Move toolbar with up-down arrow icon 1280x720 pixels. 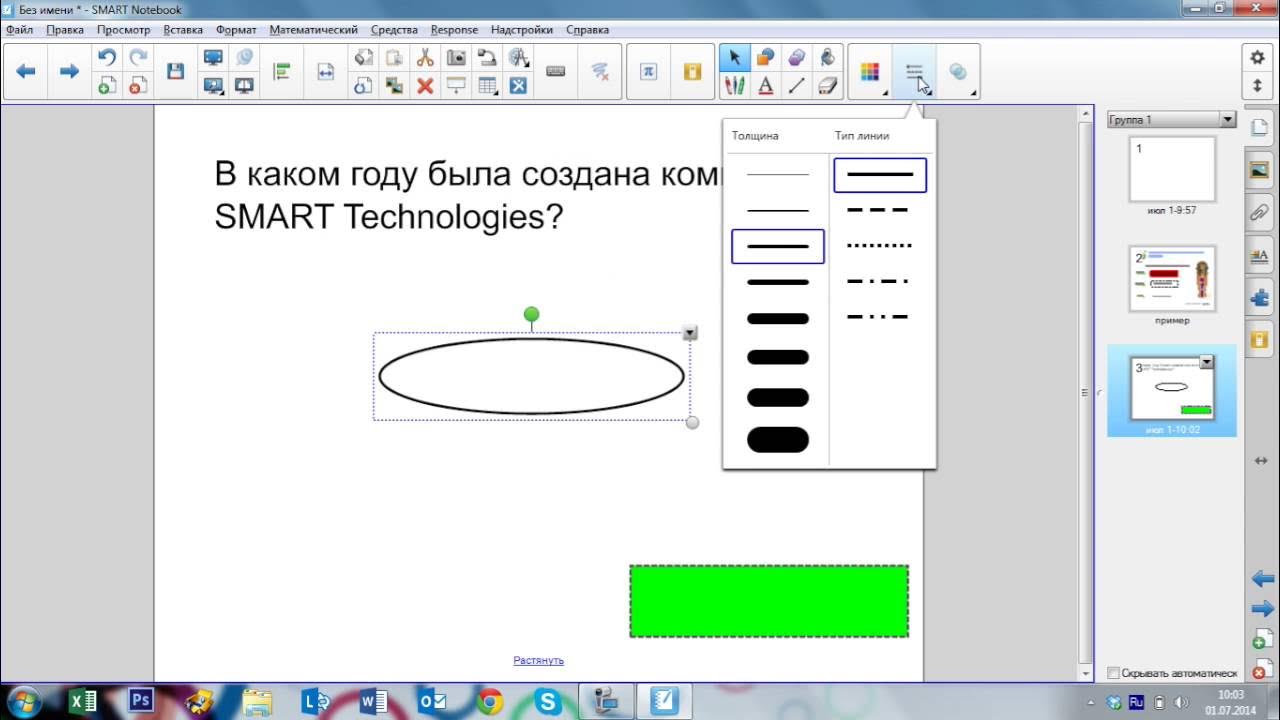[x=1258, y=86]
